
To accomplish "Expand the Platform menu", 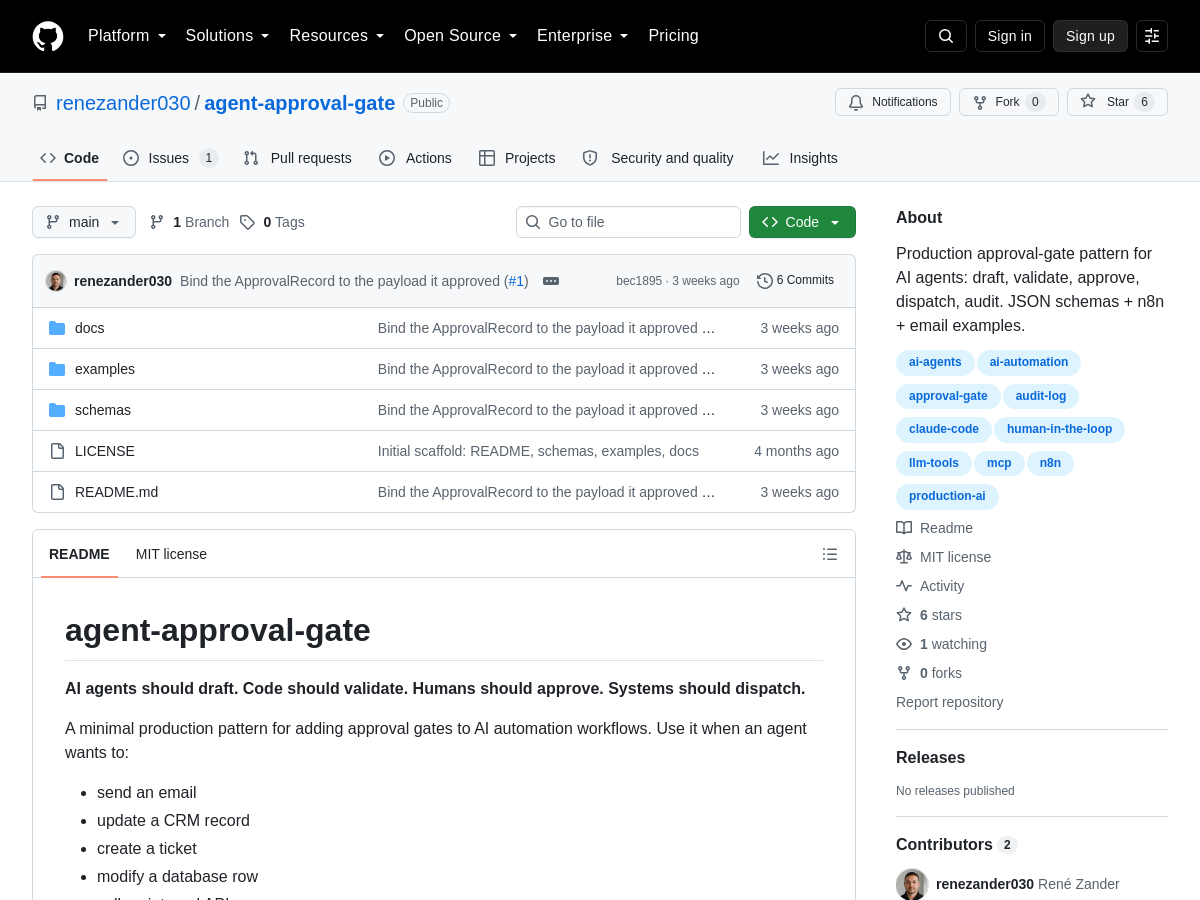I will click(x=127, y=36).
